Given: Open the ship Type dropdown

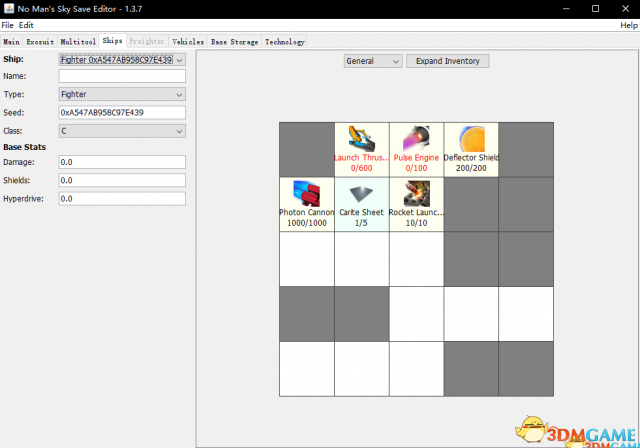Looking at the screenshot, I should 122,94.
